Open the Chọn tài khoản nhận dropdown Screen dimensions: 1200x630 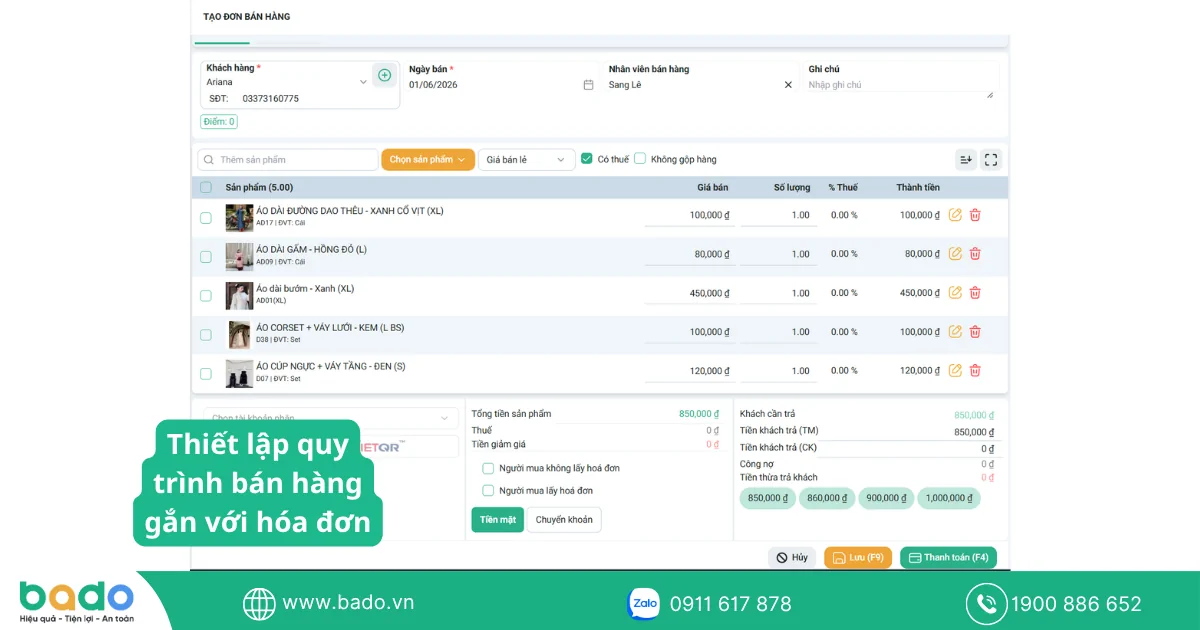[x=331, y=417]
